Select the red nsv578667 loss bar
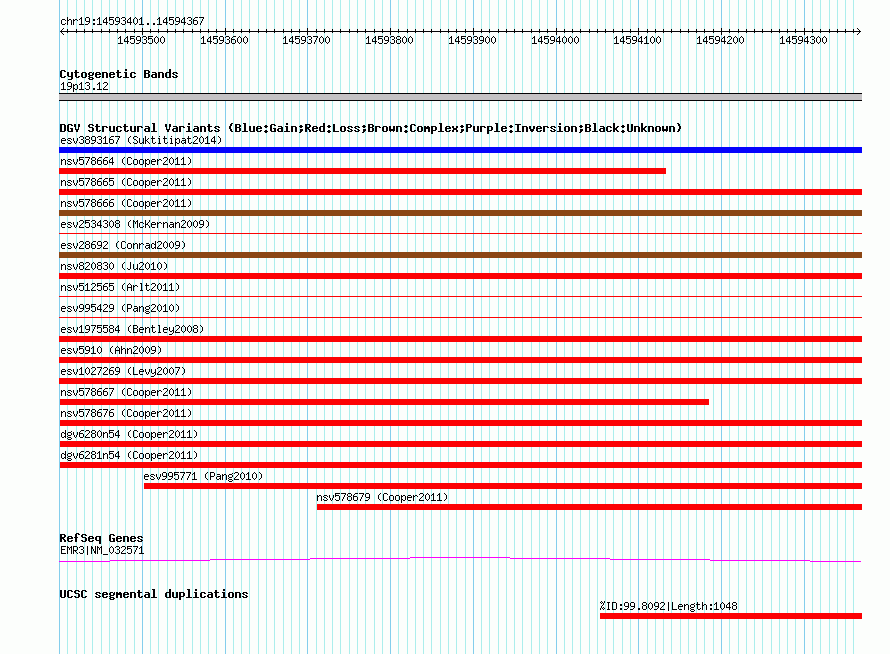 [384, 402]
